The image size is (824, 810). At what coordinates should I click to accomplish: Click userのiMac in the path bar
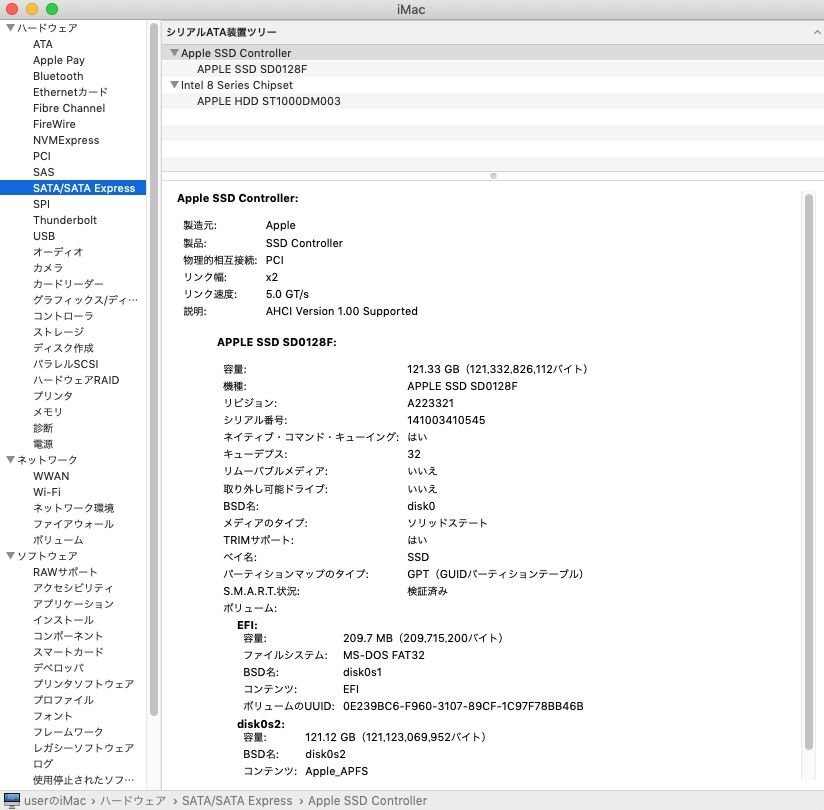tap(55, 800)
